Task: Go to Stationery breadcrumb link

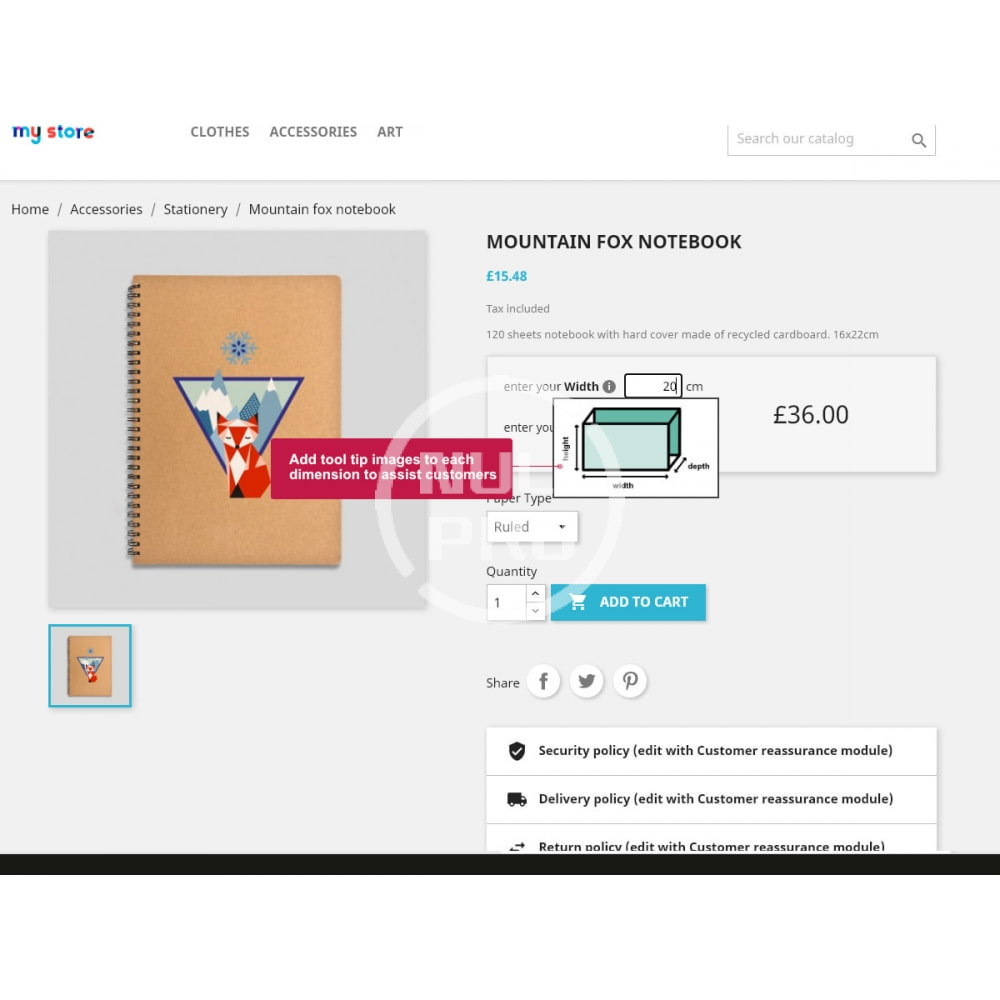Action: click(x=195, y=209)
